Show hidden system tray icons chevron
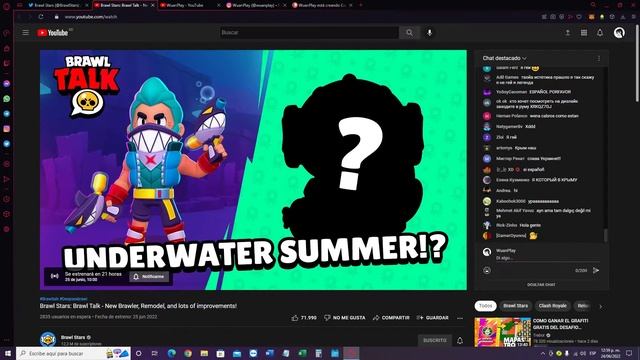Viewport: 640px width, 360px height. click(542, 353)
